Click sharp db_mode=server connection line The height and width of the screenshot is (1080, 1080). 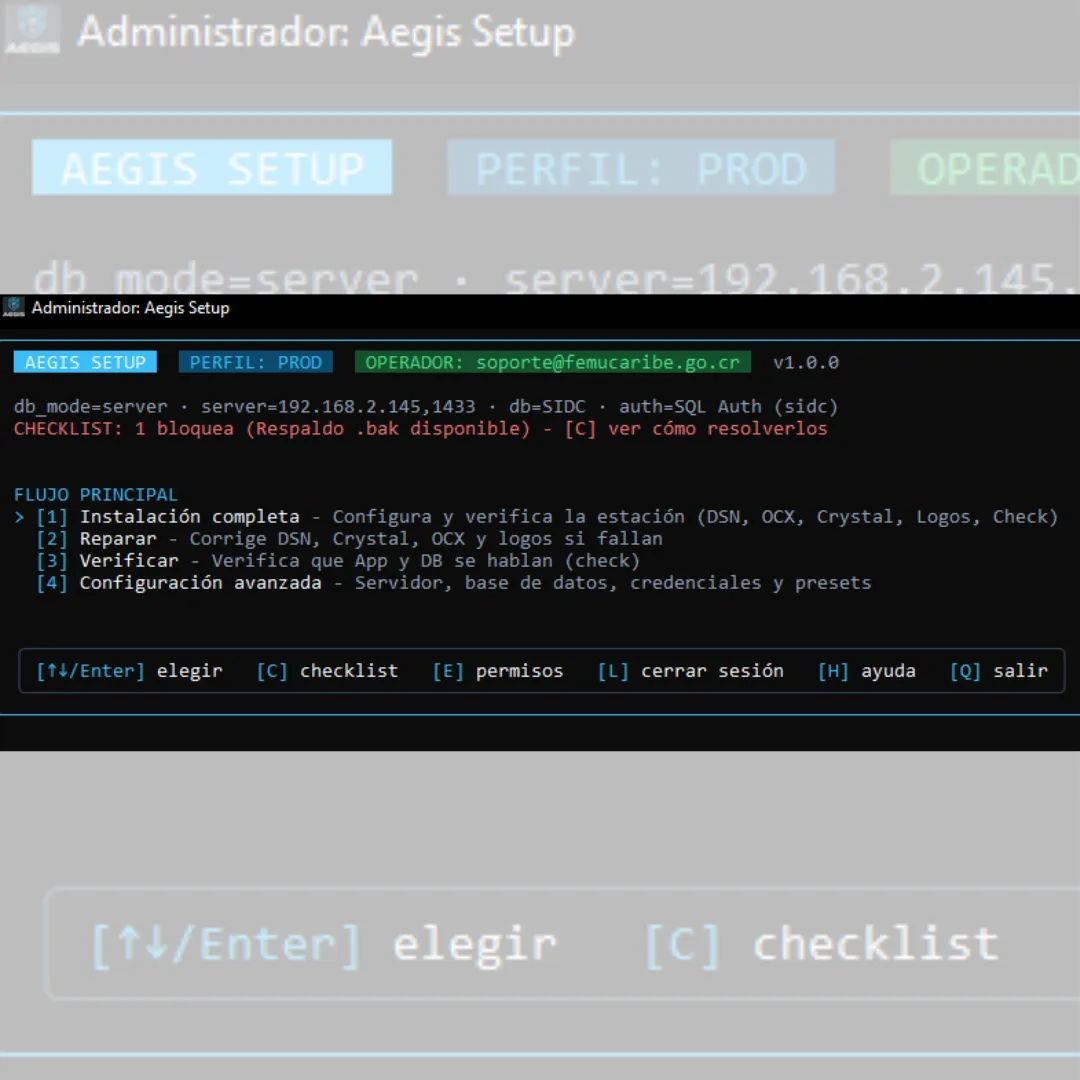click(x=426, y=406)
